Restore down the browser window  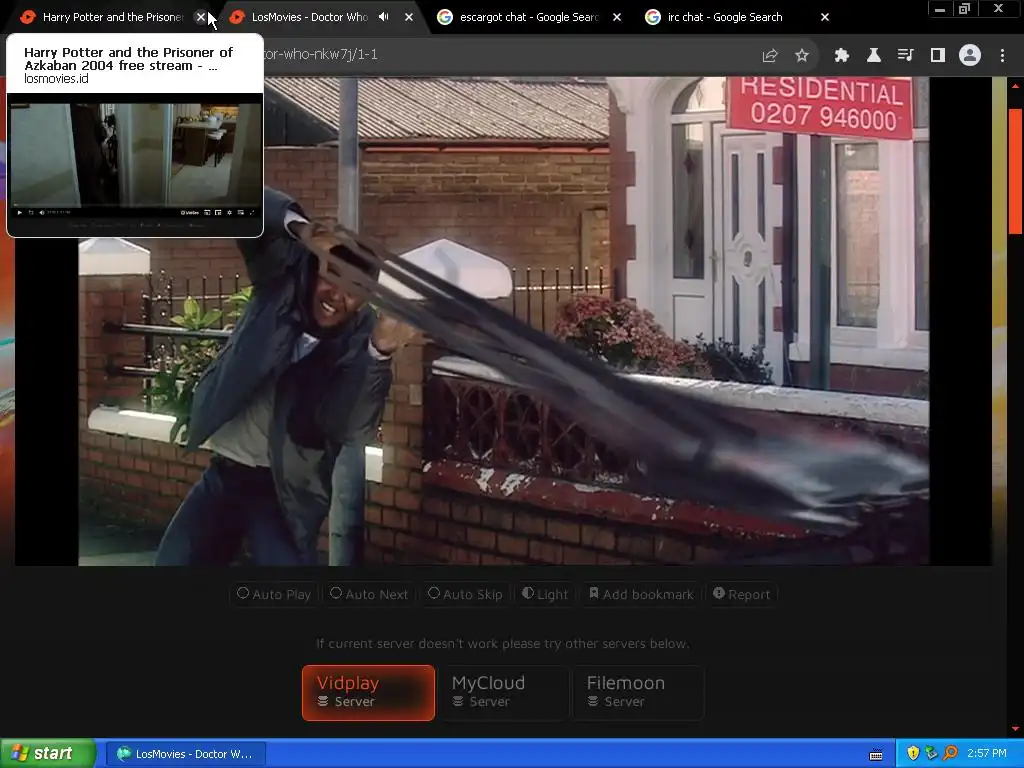pos(964,9)
